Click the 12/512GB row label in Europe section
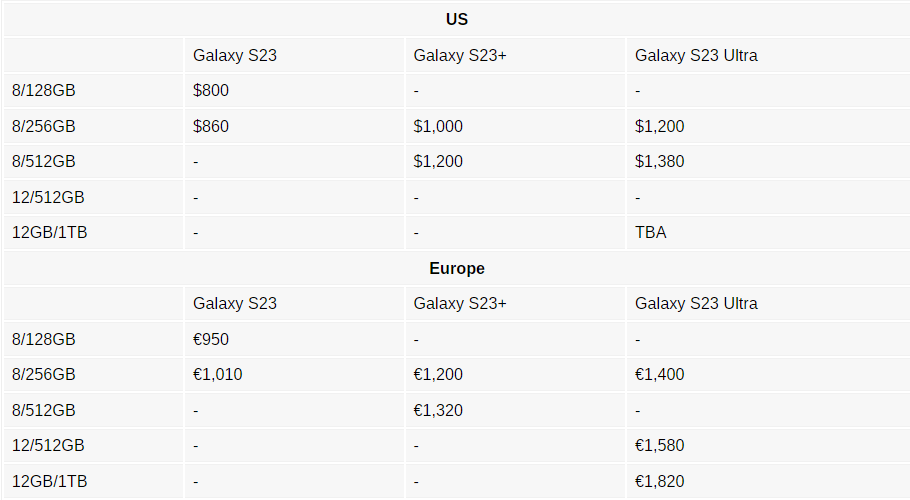910x500 pixels. click(47, 446)
